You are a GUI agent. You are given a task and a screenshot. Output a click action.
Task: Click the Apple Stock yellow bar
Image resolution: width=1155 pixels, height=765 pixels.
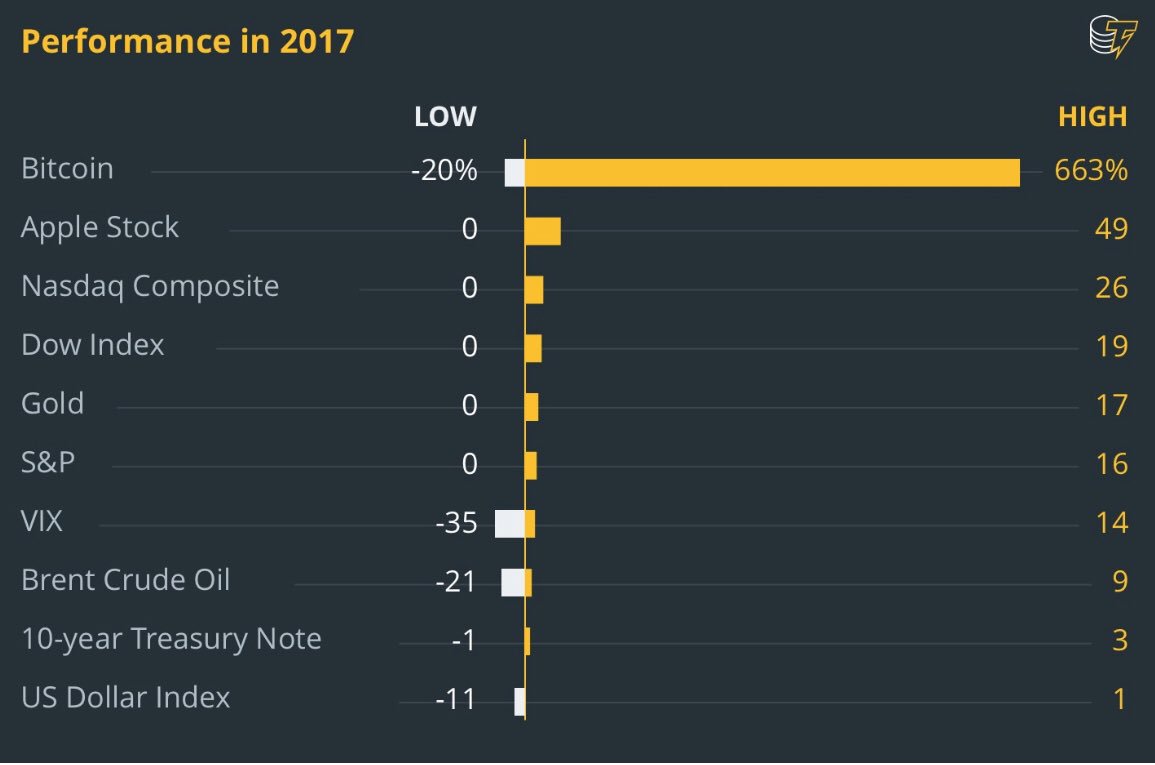coord(542,231)
